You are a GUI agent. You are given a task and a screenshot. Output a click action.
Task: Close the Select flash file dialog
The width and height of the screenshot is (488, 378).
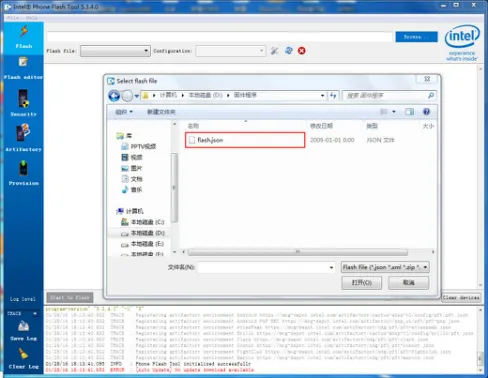[427, 79]
